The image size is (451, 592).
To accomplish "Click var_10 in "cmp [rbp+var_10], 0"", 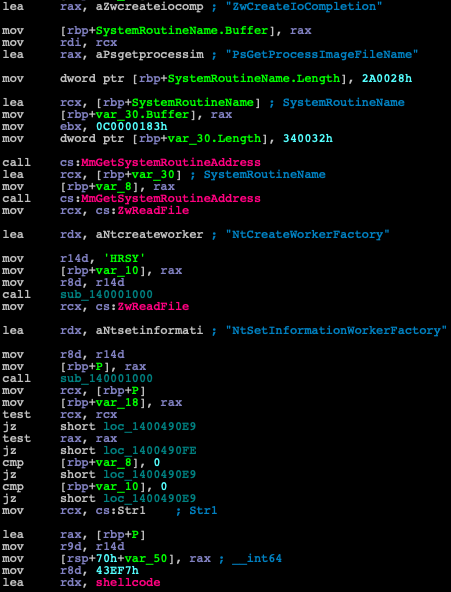I will 117,487.
